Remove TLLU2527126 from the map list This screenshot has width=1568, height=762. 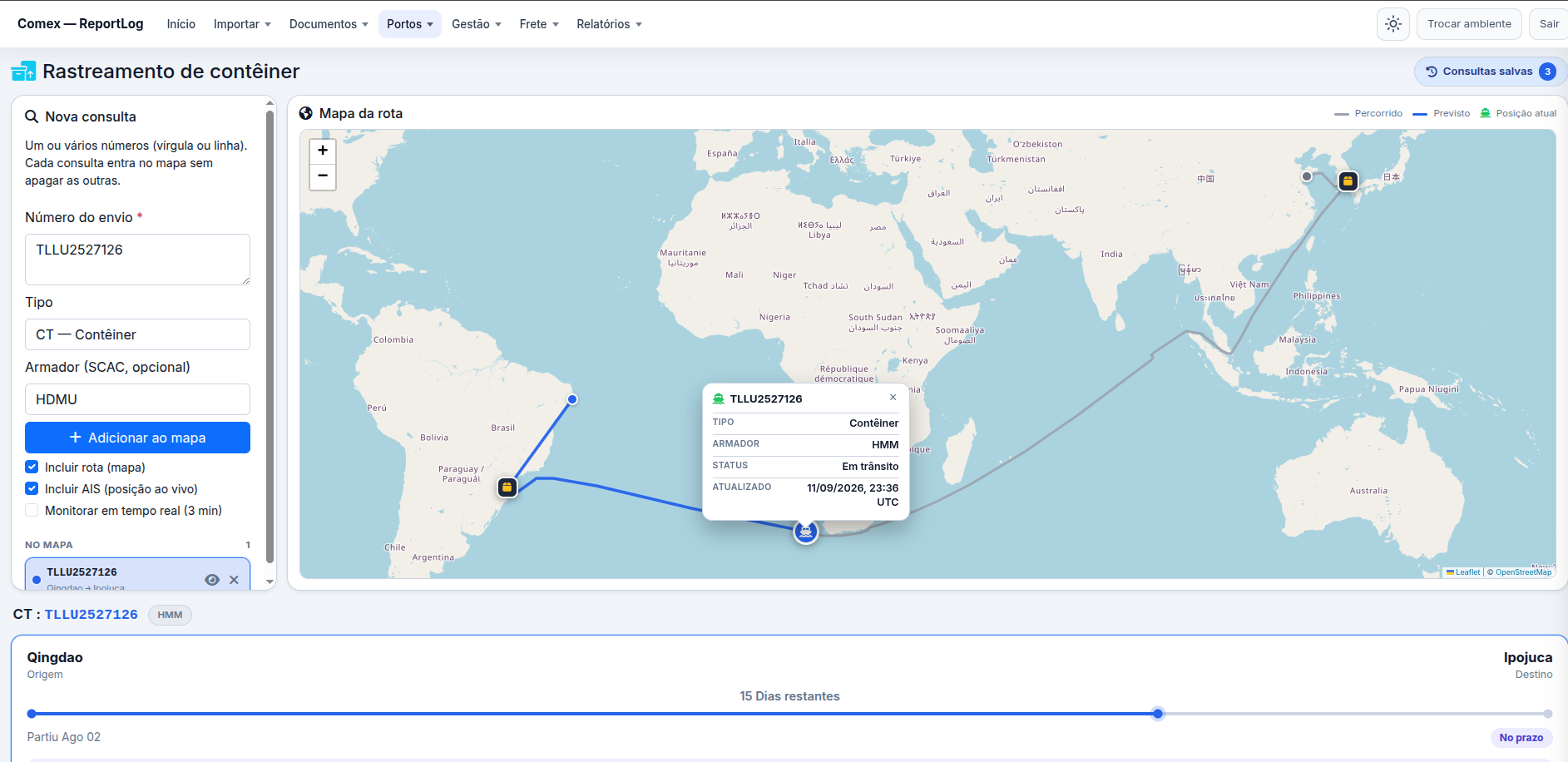point(234,580)
